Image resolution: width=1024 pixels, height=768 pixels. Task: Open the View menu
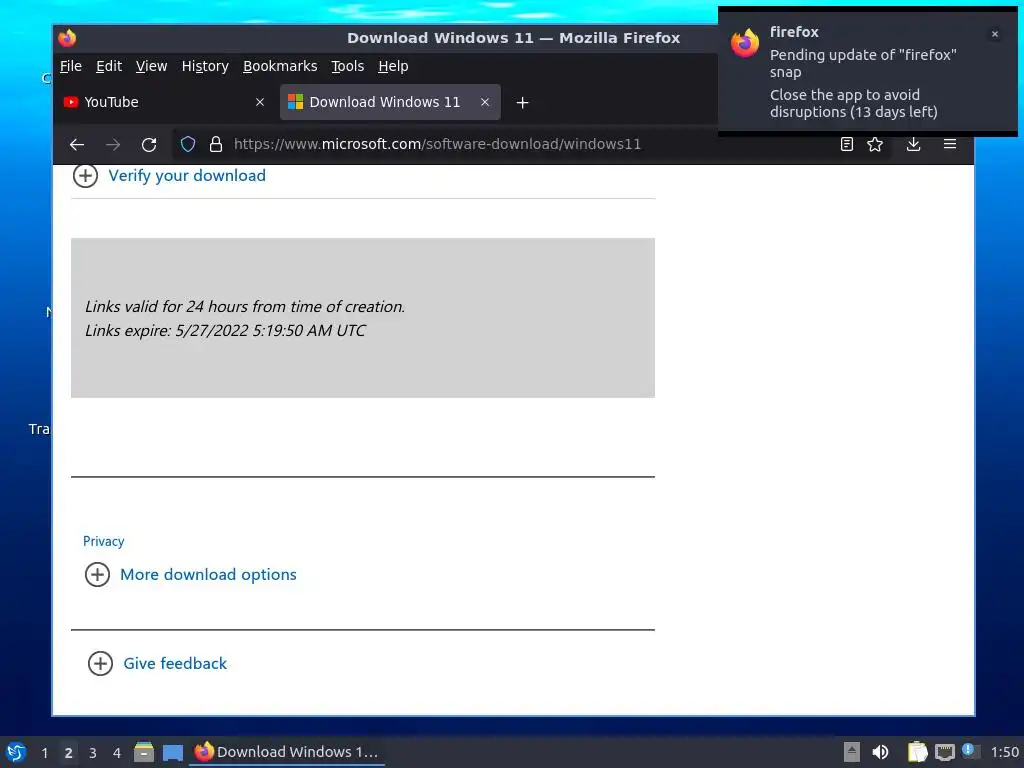(x=152, y=66)
